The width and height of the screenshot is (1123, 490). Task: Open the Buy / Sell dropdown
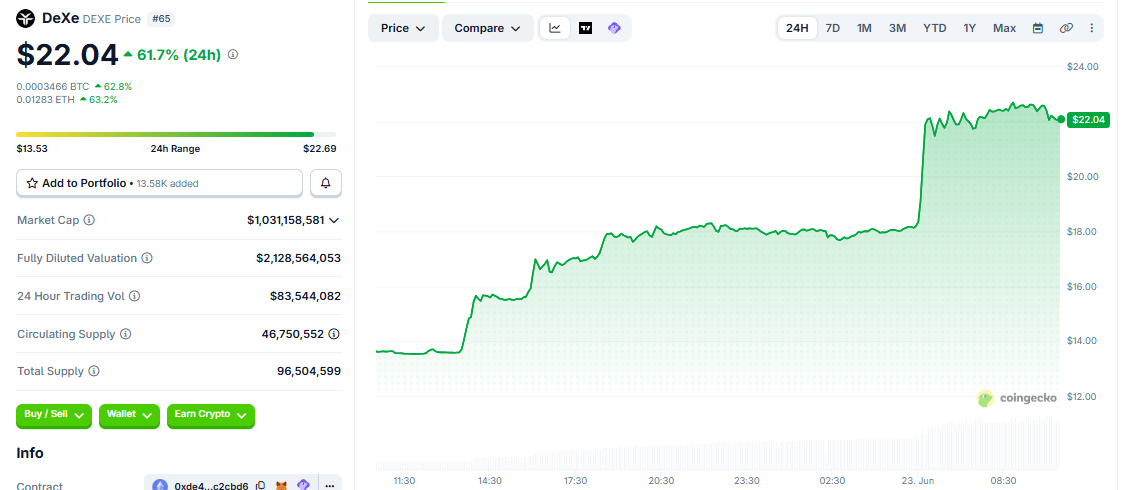click(x=54, y=415)
